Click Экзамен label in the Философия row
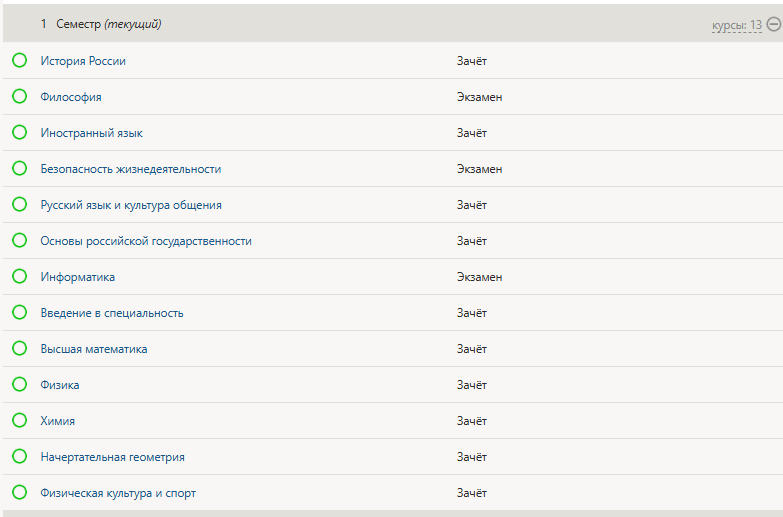The image size is (783, 517). pyautogui.click(x=479, y=97)
